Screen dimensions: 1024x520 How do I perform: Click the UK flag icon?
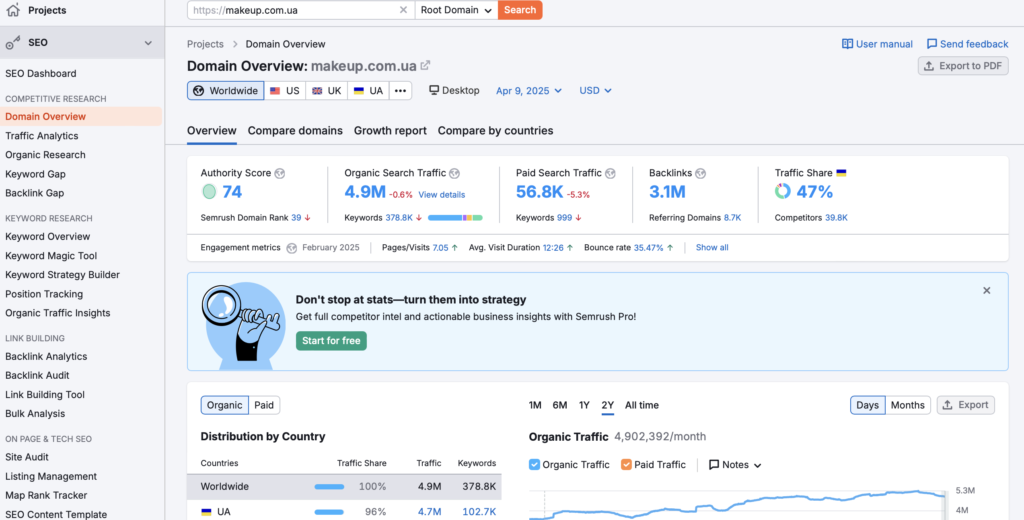317,91
